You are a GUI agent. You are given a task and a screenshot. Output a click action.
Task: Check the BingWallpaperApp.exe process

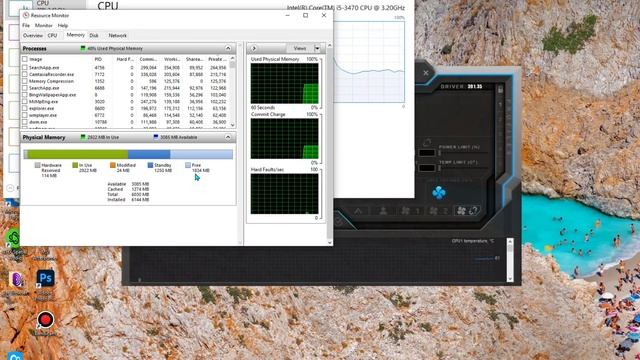pyautogui.click(x=25, y=95)
